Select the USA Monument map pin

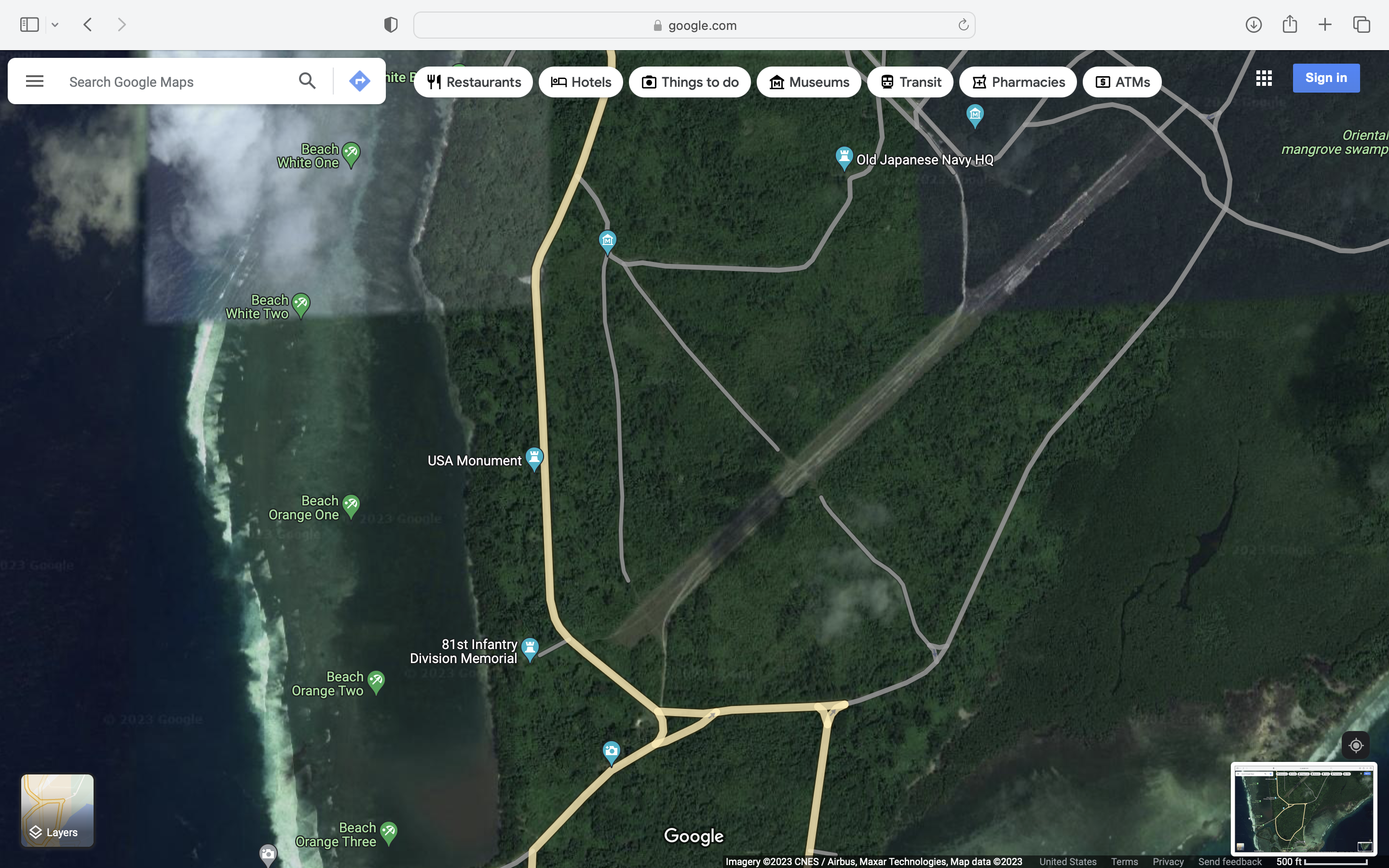point(534,458)
